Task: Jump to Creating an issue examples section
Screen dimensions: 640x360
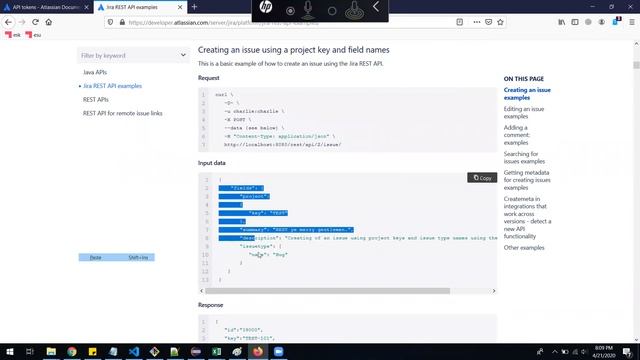Action: (x=527, y=94)
